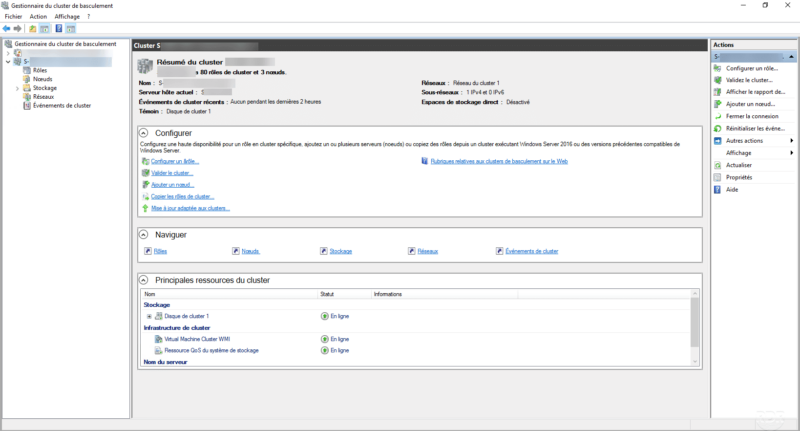Click the Valider le cluster link
The image size is (800, 431).
pos(172,173)
